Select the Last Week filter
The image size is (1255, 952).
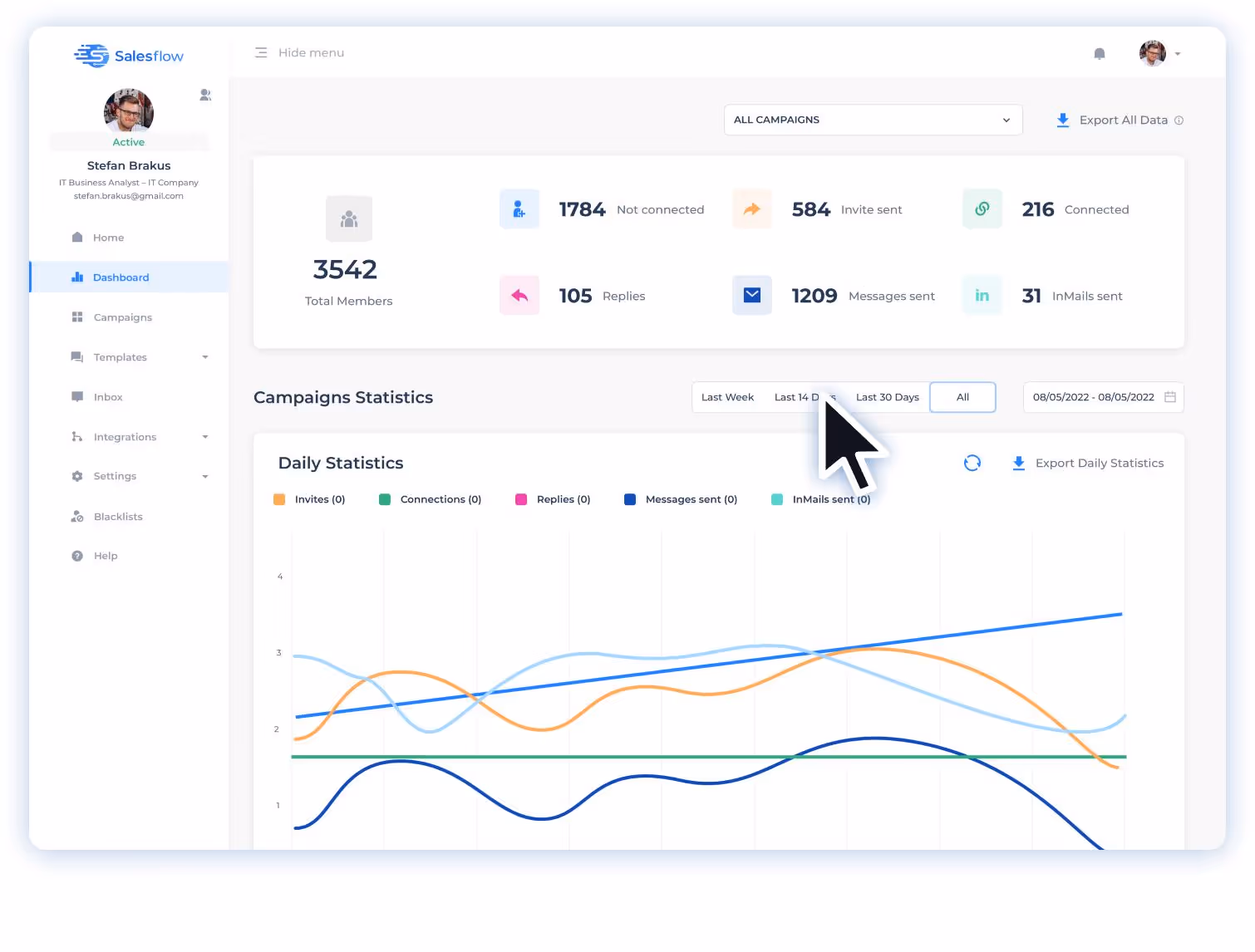(x=727, y=397)
